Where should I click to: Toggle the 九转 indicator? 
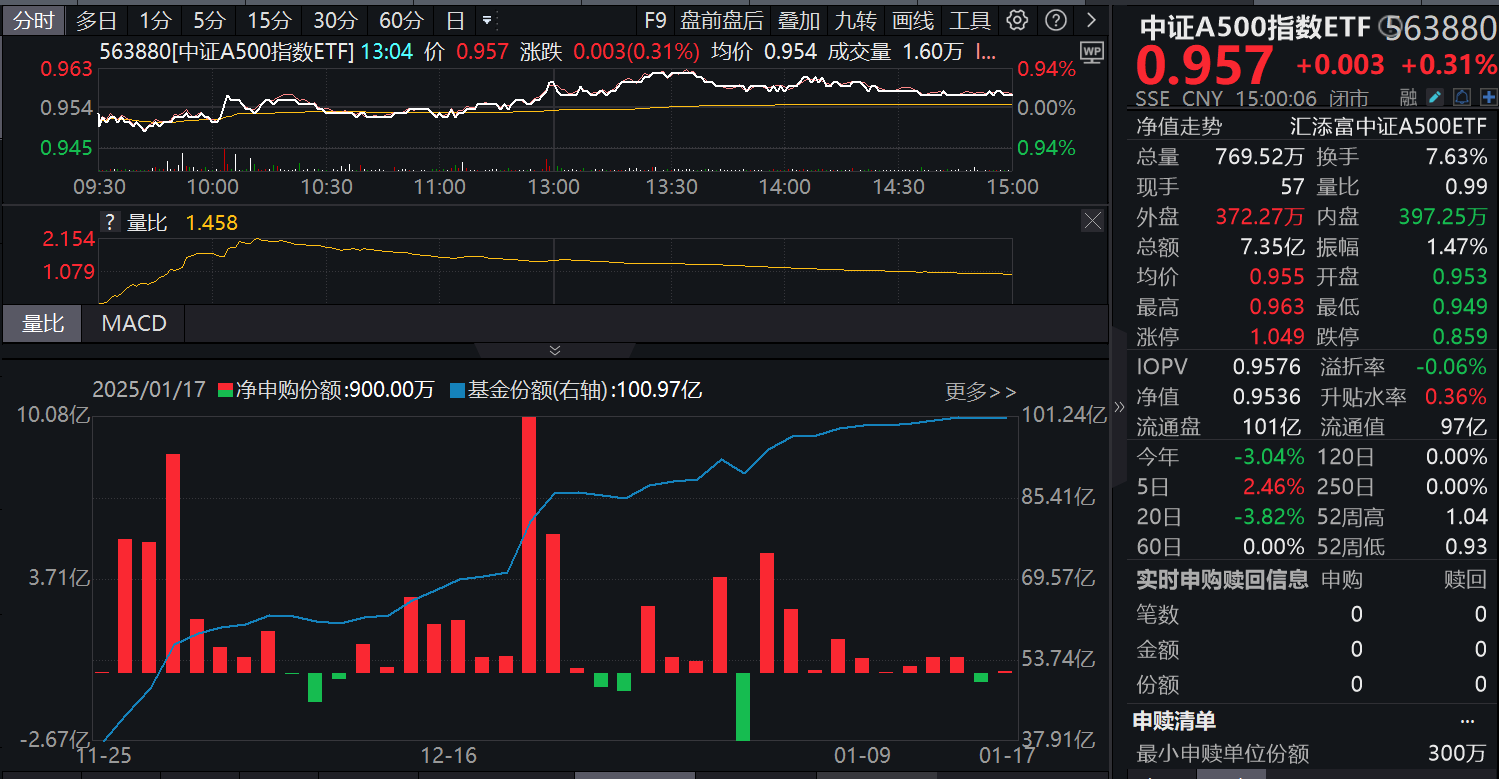tap(855, 20)
